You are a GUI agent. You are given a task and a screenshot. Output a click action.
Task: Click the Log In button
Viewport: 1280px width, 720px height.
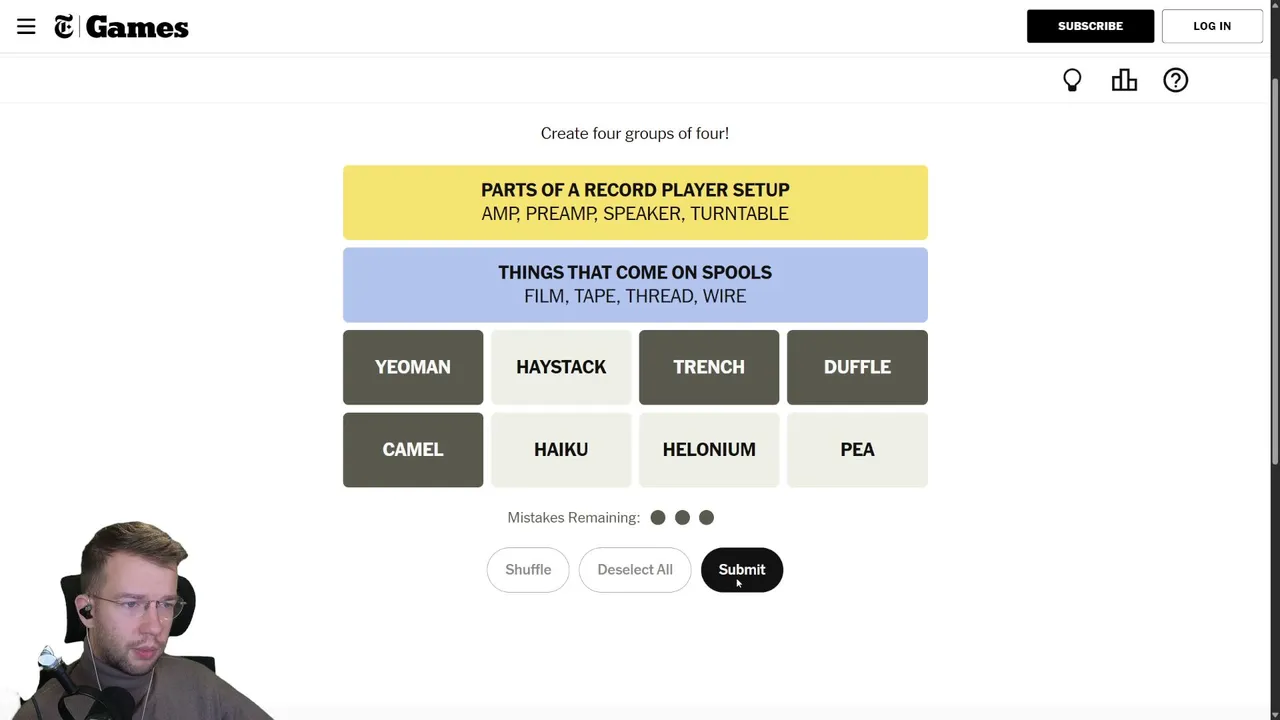[x=1212, y=26]
